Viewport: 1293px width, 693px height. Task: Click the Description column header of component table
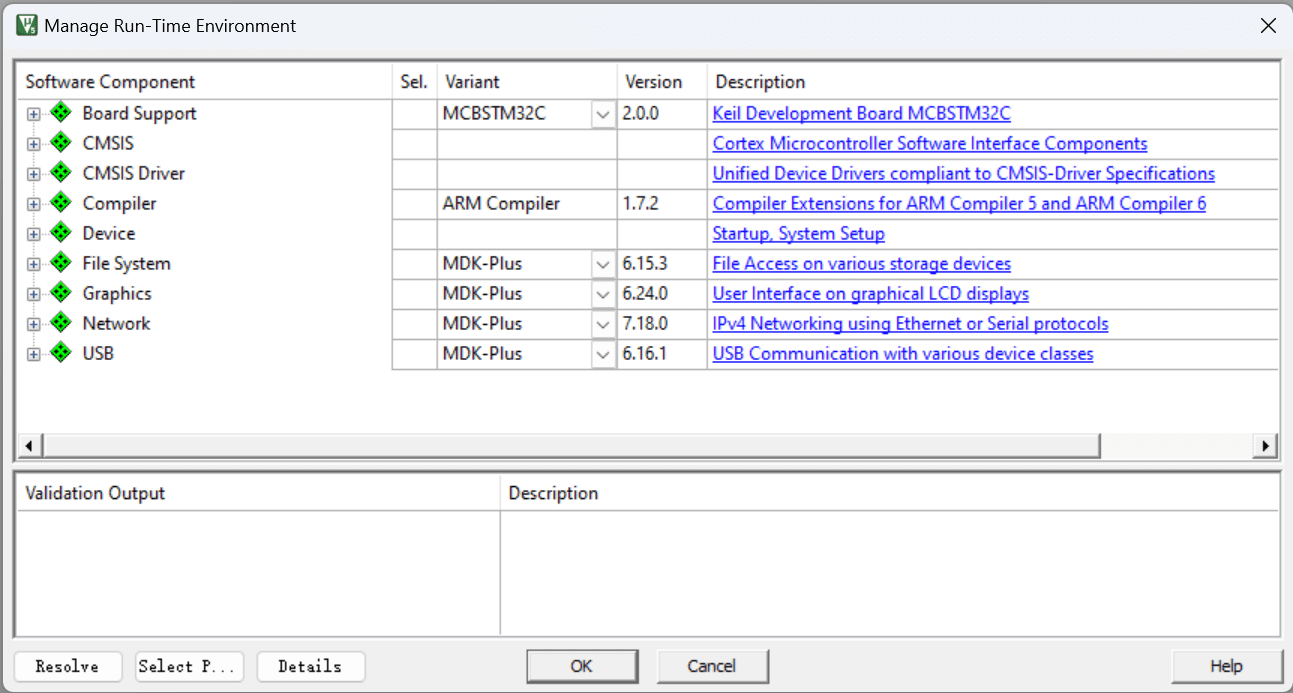(993, 82)
